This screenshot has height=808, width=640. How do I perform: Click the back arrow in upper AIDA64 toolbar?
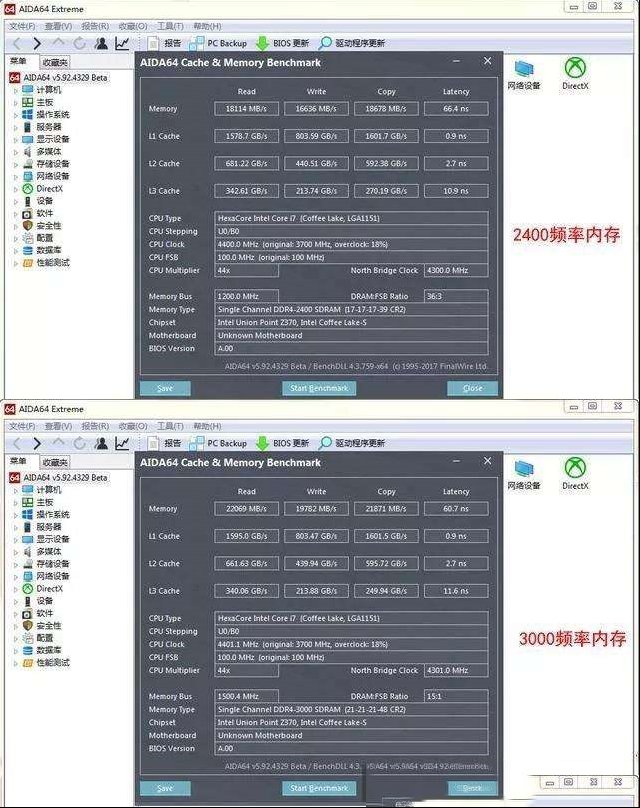click(x=16, y=43)
